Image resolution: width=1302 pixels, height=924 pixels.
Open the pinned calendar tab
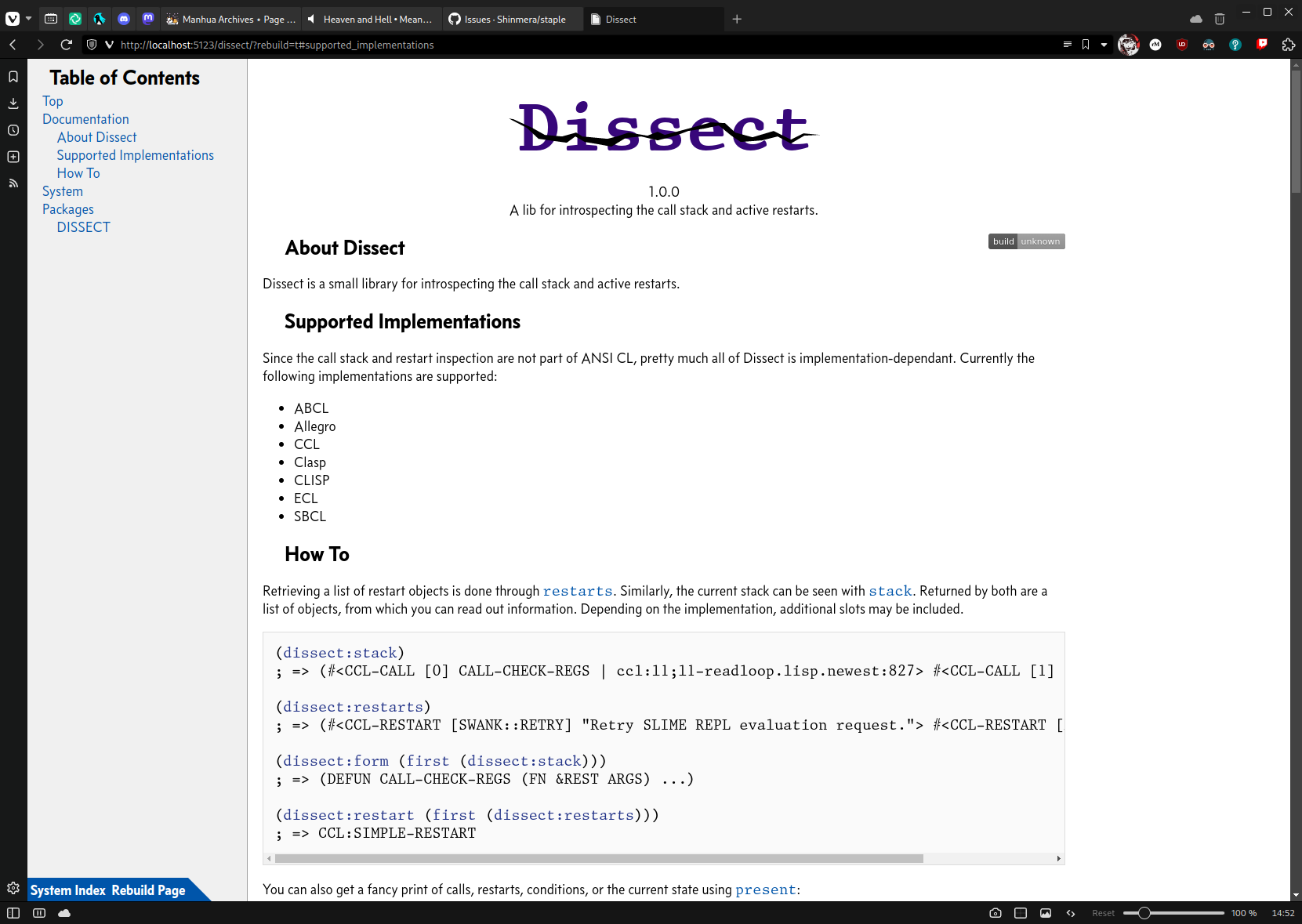click(51, 19)
